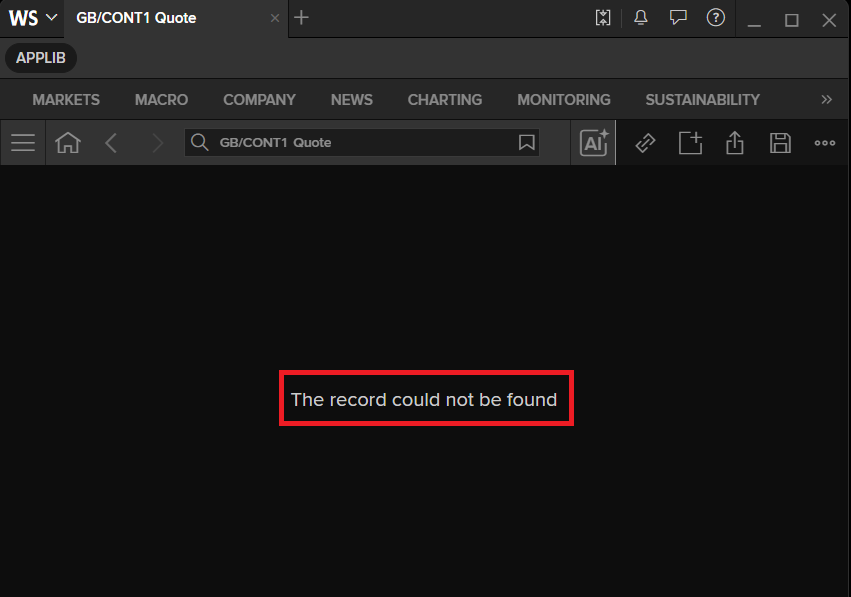Maximize the window

click(791, 20)
